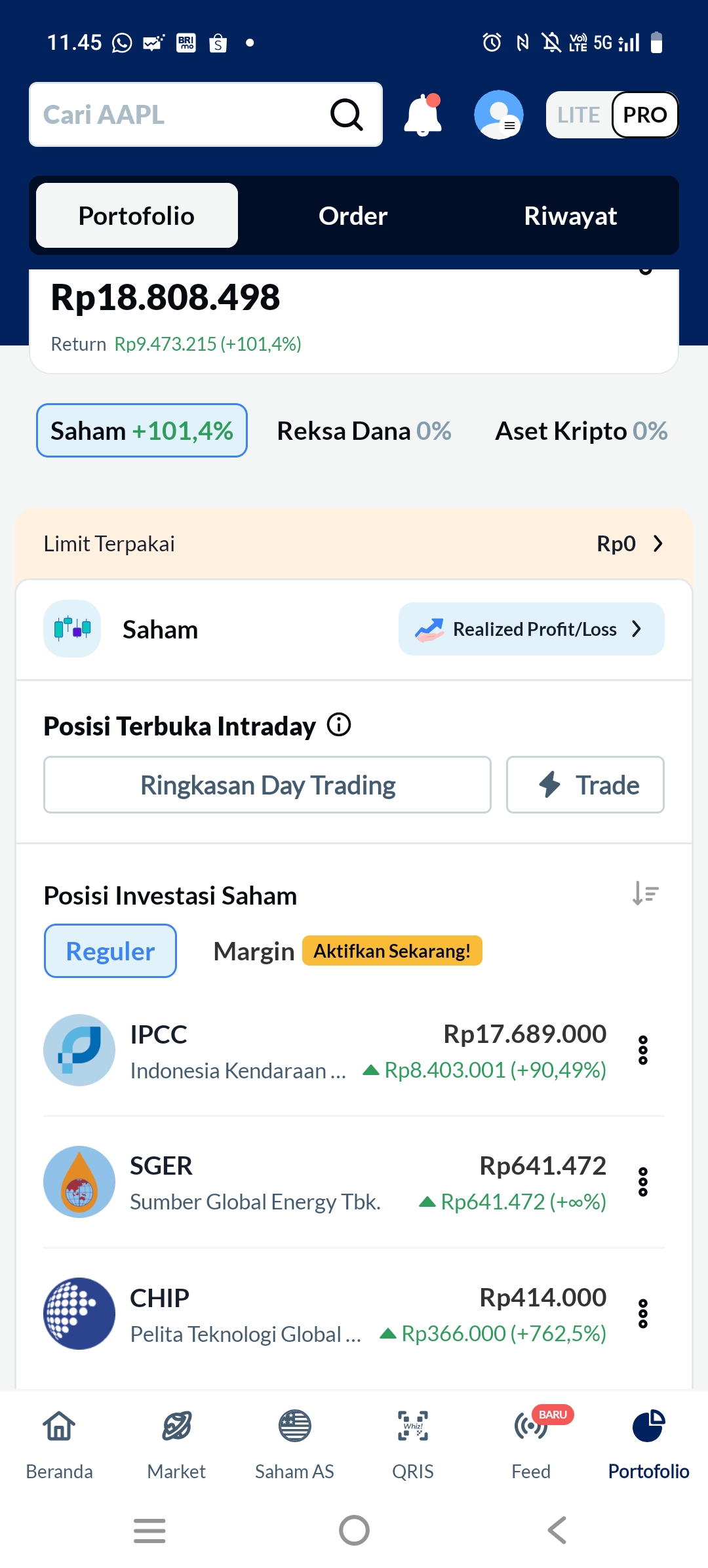Switch mode to LITE

[578, 115]
